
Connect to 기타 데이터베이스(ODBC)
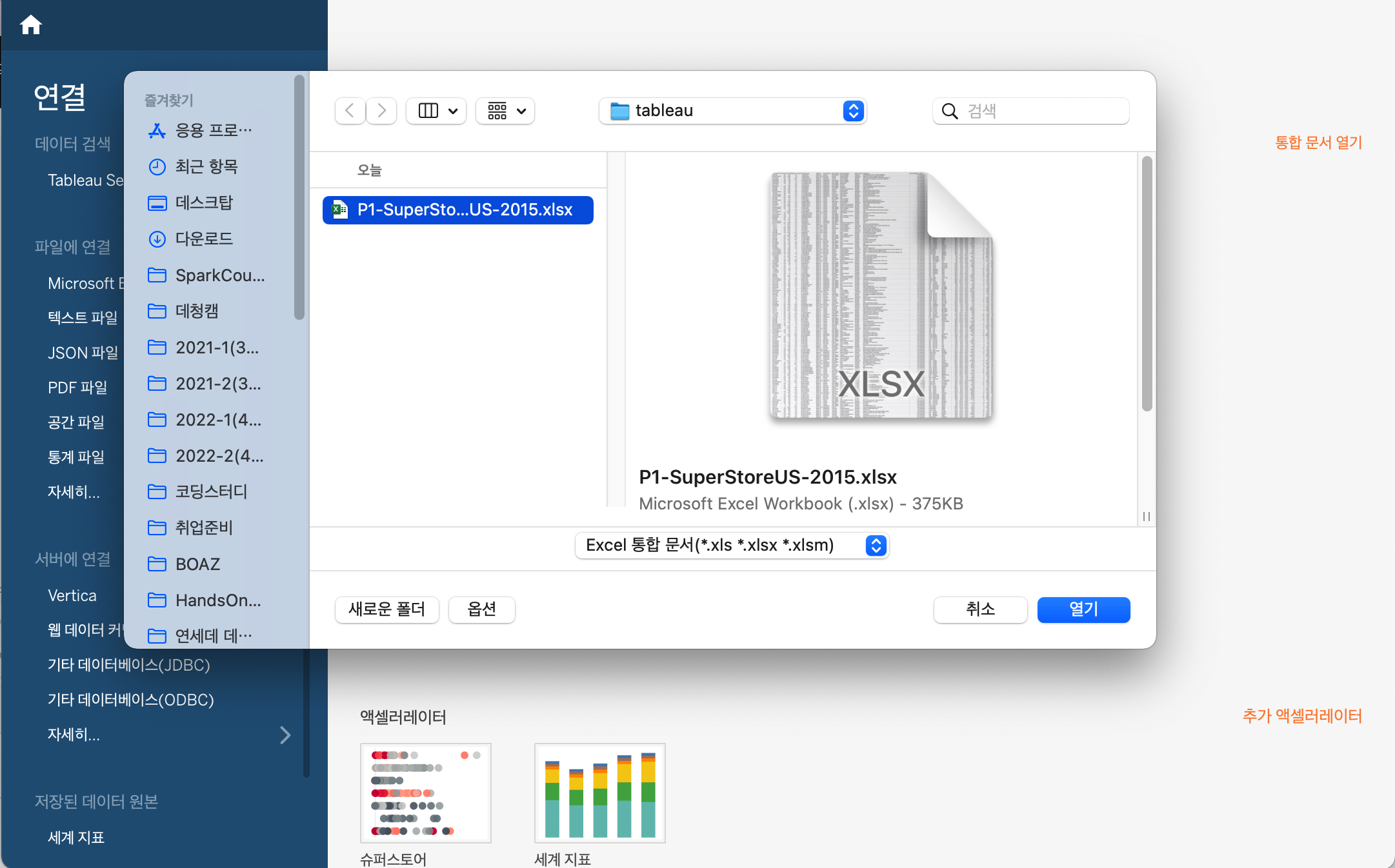131,700
